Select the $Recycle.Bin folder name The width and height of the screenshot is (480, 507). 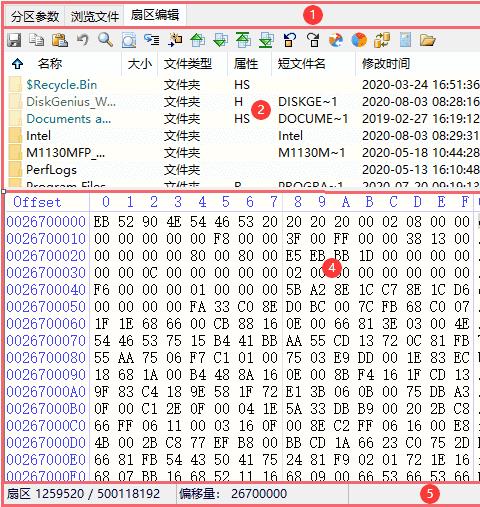(x=62, y=85)
